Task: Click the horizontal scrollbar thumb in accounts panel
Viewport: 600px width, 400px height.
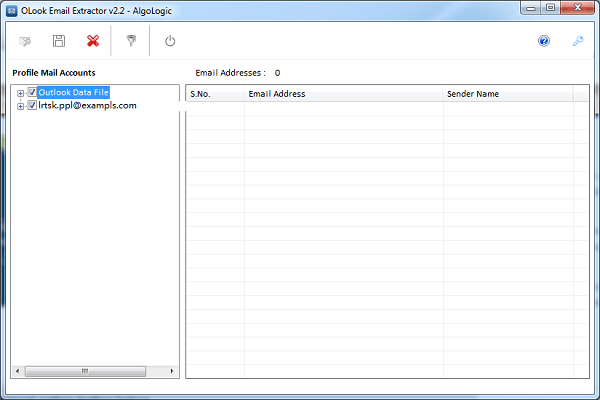Action: (85, 371)
